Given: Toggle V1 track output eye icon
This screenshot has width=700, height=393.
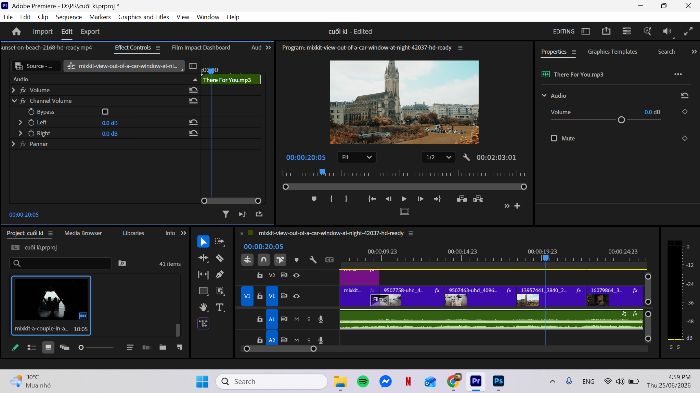Looking at the screenshot, I should [x=296, y=296].
